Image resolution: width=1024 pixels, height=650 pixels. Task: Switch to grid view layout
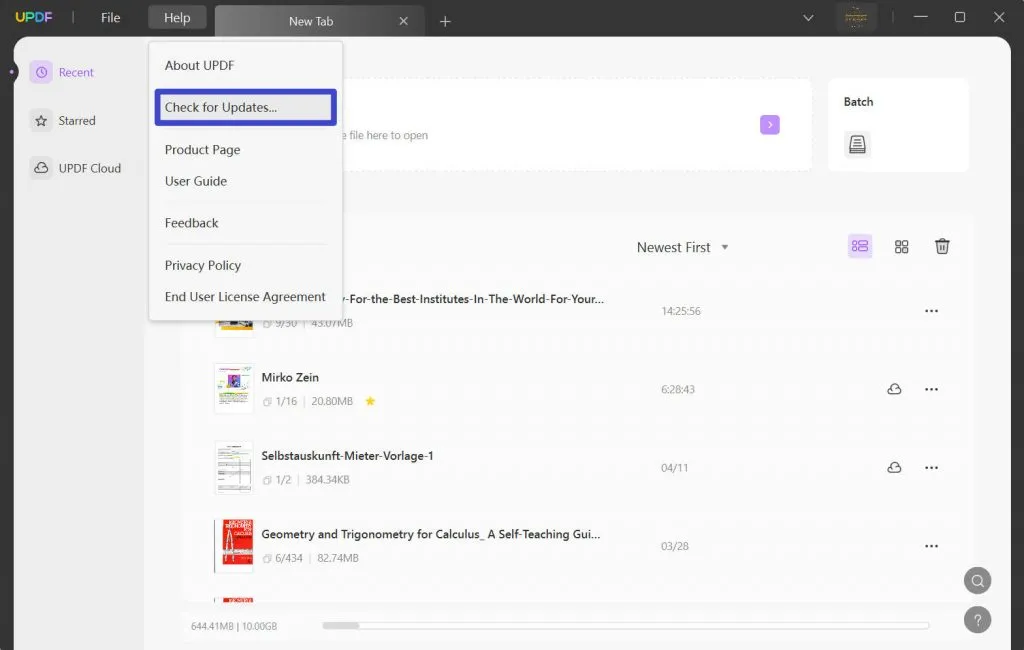click(901, 246)
